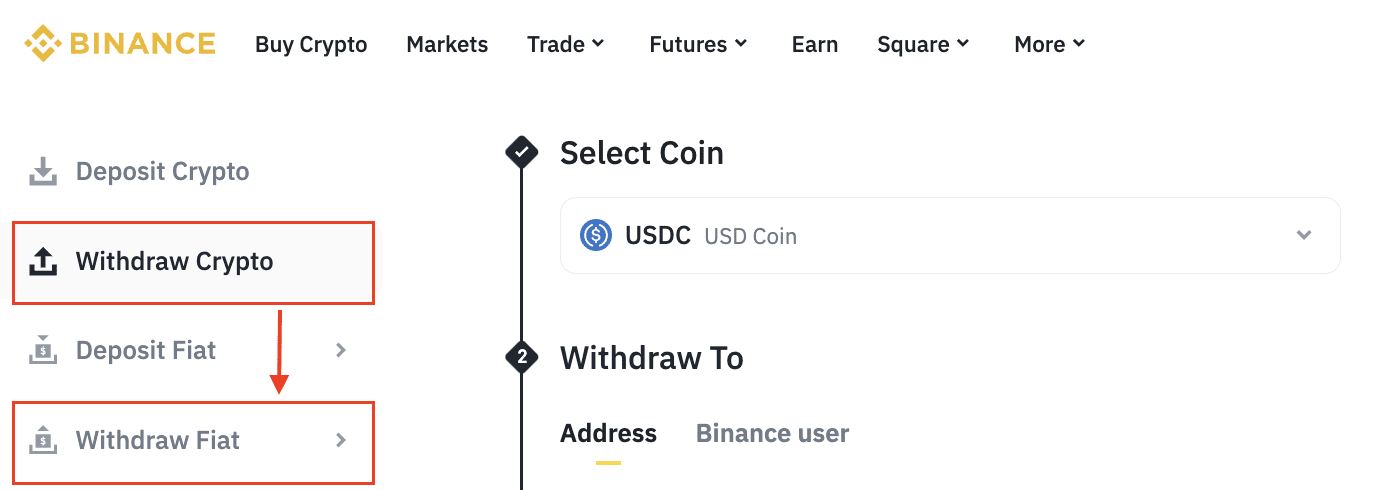Click the step 1 checkmark diamond
This screenshot has width=1394, height=490.
point(521,153)
